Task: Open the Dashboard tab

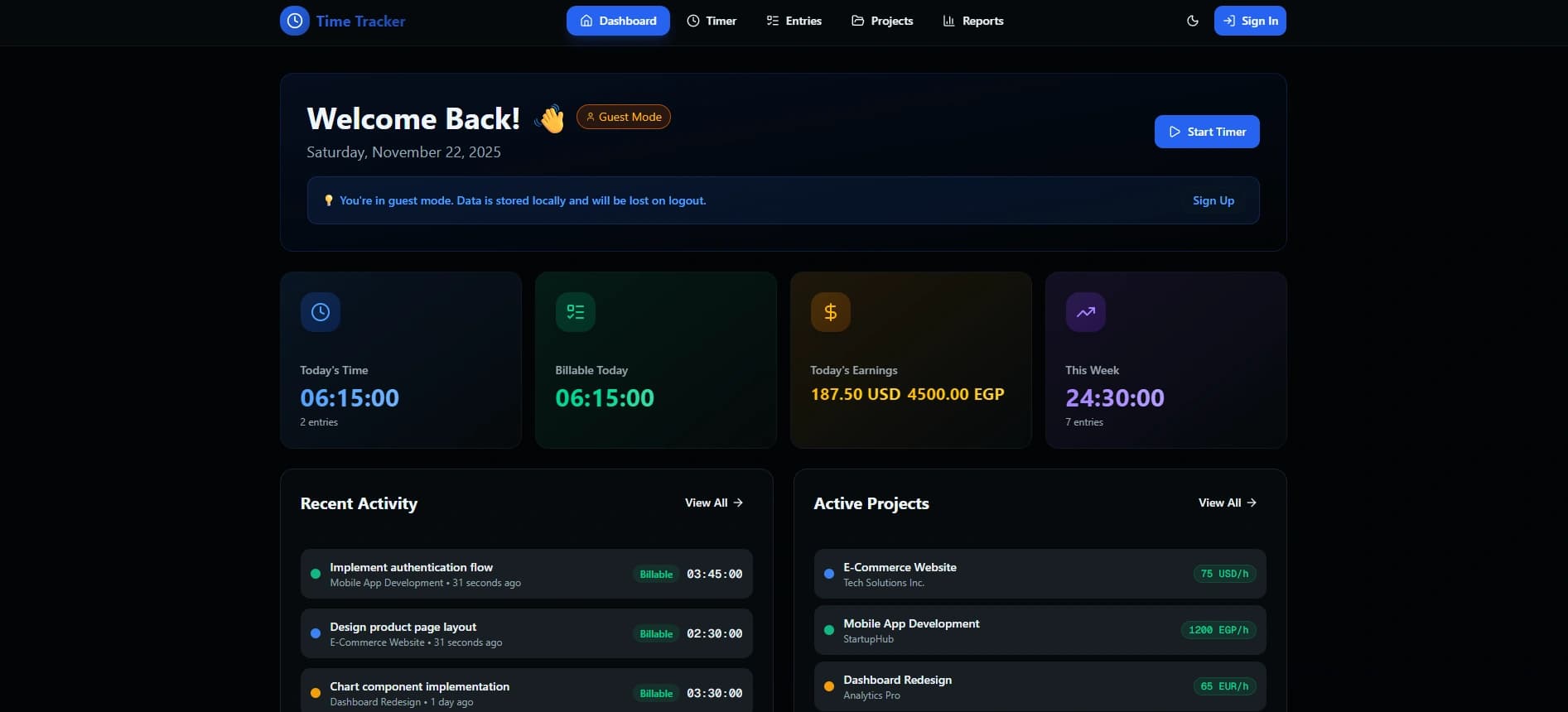Action: (x=618, y=21)
